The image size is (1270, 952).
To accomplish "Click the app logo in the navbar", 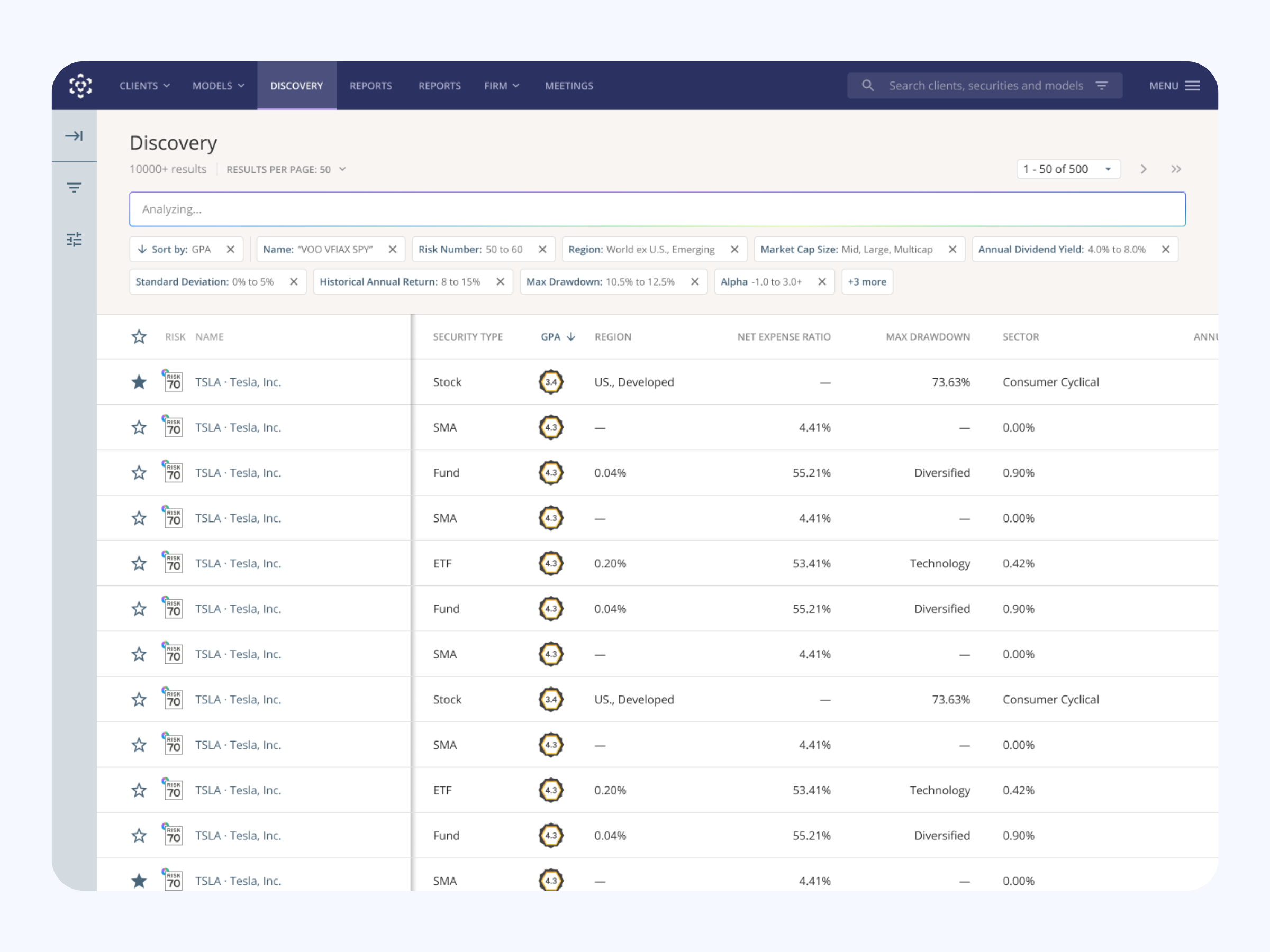I will (80, 86).
